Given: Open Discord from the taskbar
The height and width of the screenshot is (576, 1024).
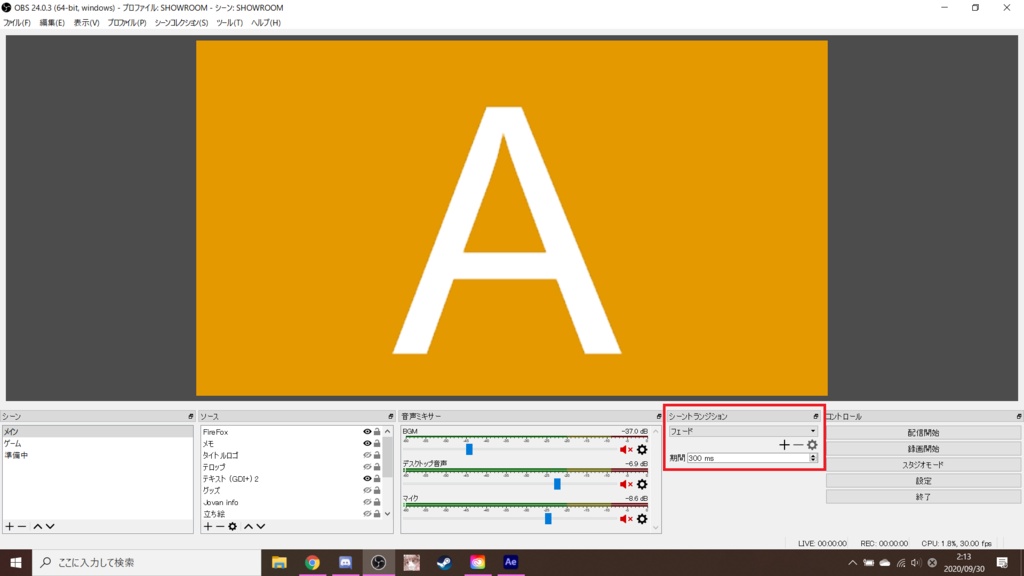Looking at the screenshot, I should pyautogui.click(x=345, y=562).
